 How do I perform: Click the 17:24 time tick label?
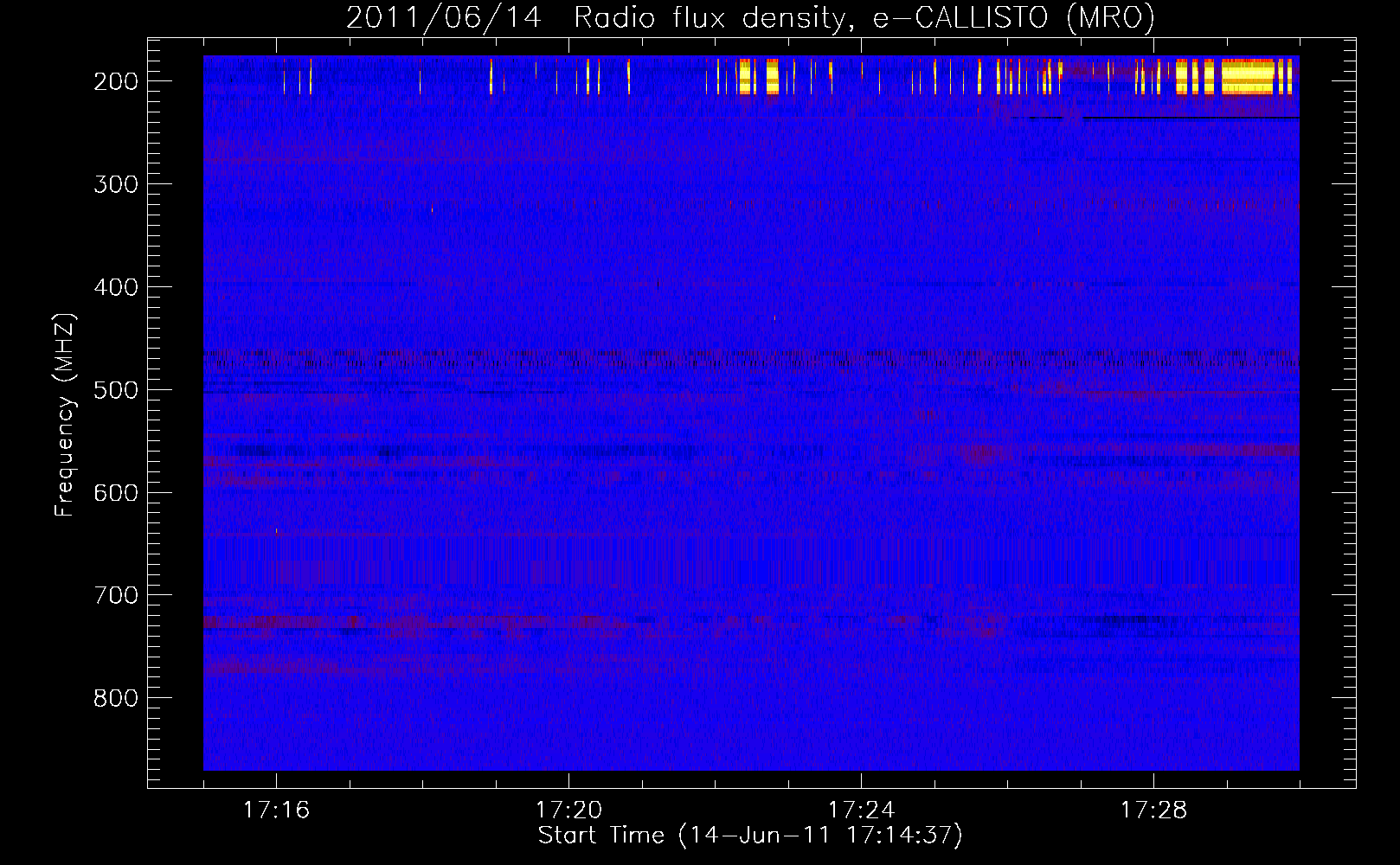(861, 811)
